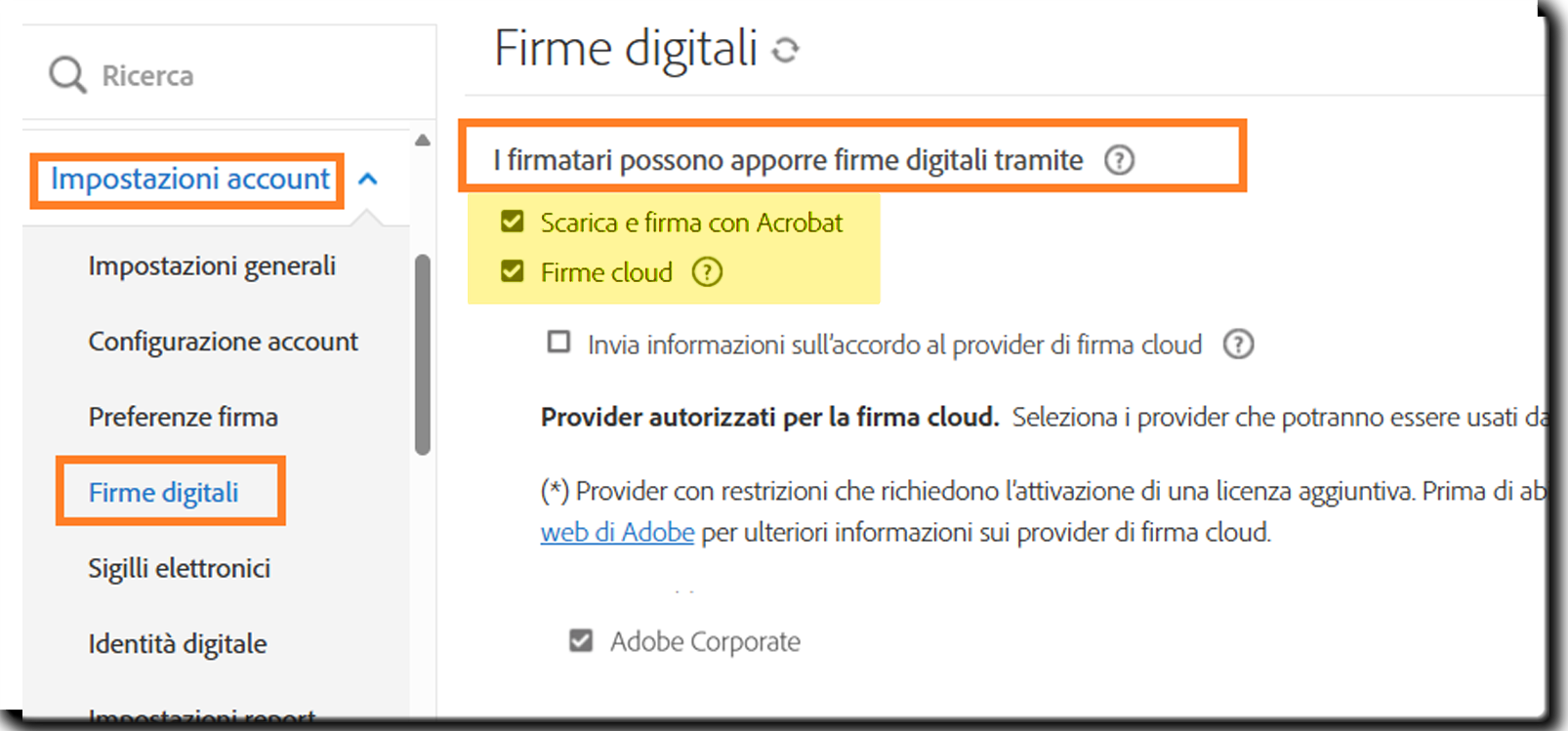The width and height of the screenshot is (1568, 731).
Task: Disable Scarica e firma con Acrobat
Action: [512, 222]
